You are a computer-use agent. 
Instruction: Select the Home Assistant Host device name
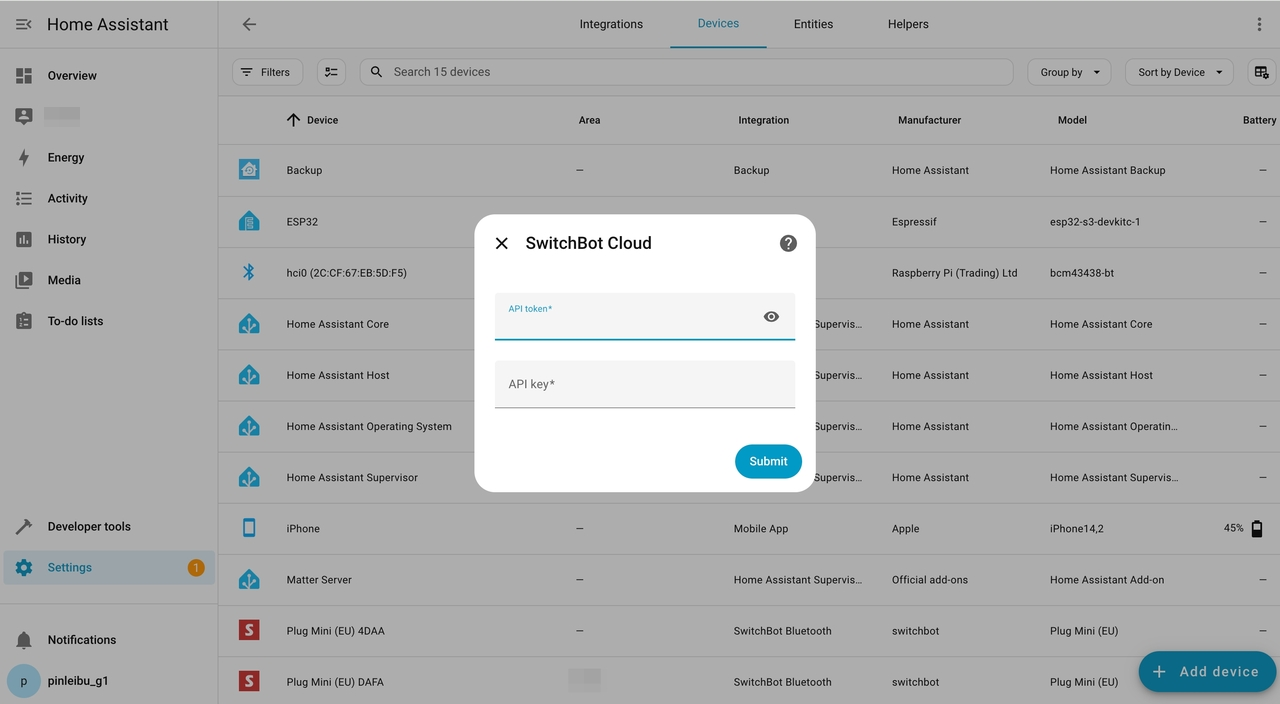click(x=338, y=375)
